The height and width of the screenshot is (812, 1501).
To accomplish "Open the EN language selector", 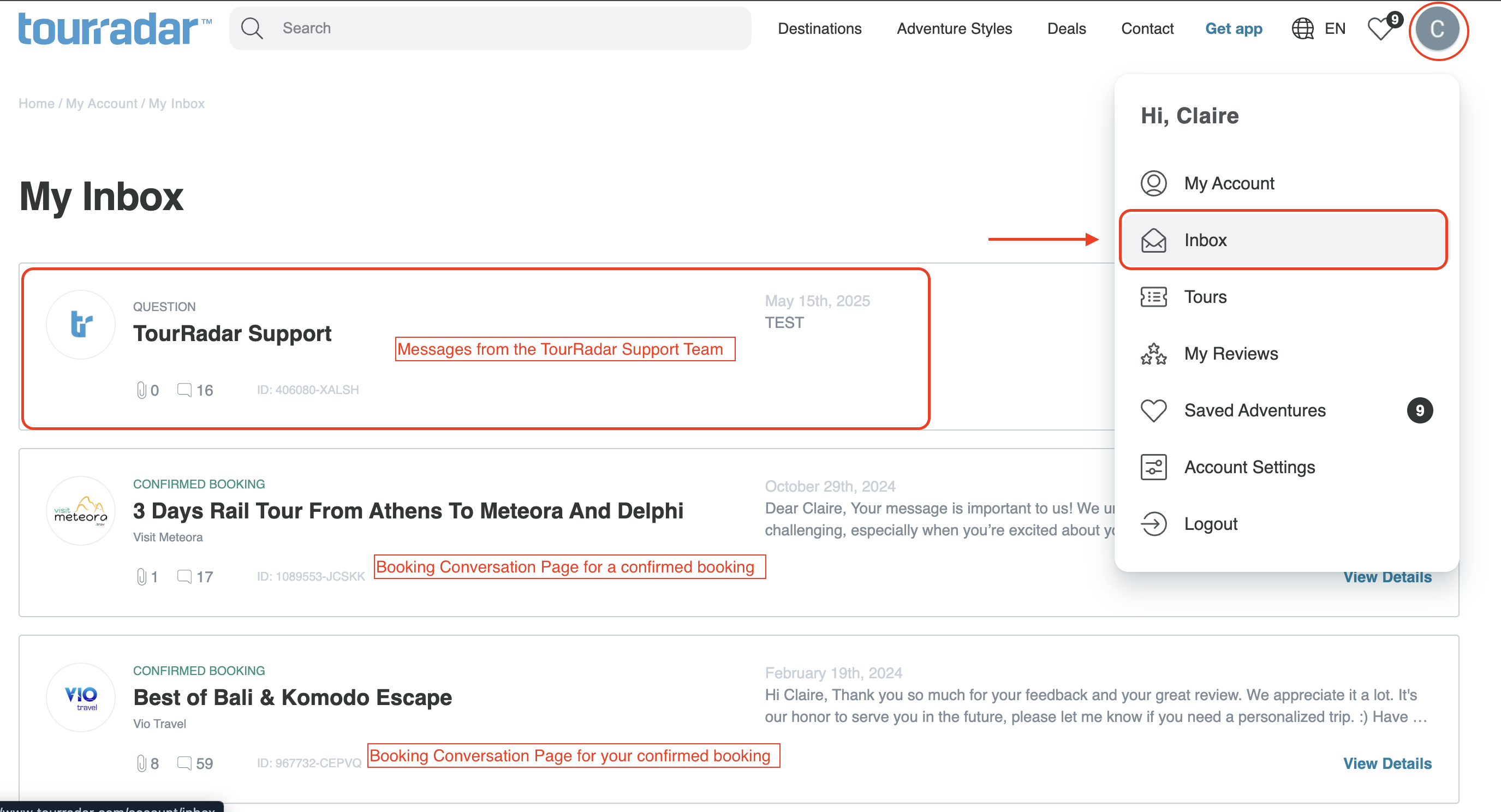I will tap(1335, 28).
